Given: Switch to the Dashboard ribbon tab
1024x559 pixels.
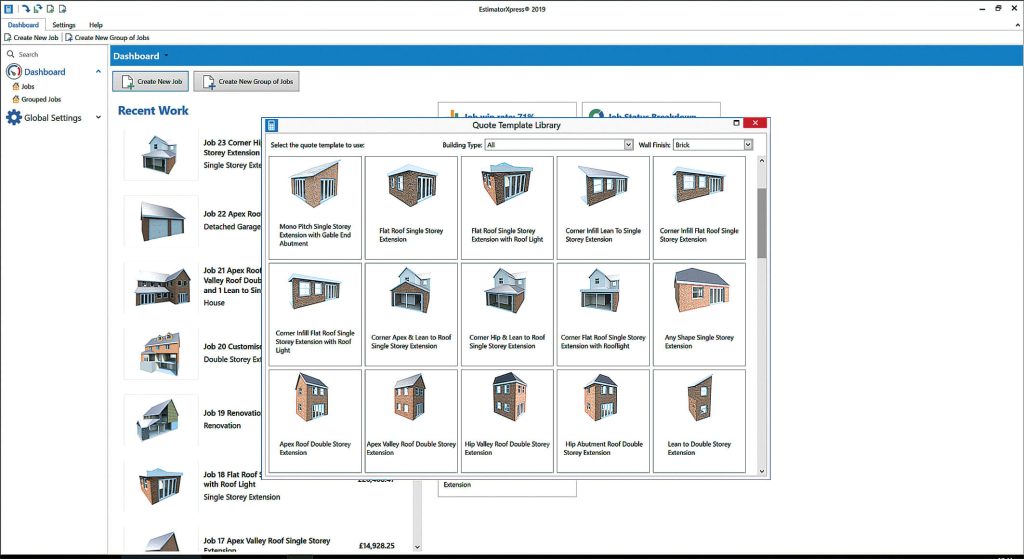Looking at the screenshot, I should pos(24,25).
